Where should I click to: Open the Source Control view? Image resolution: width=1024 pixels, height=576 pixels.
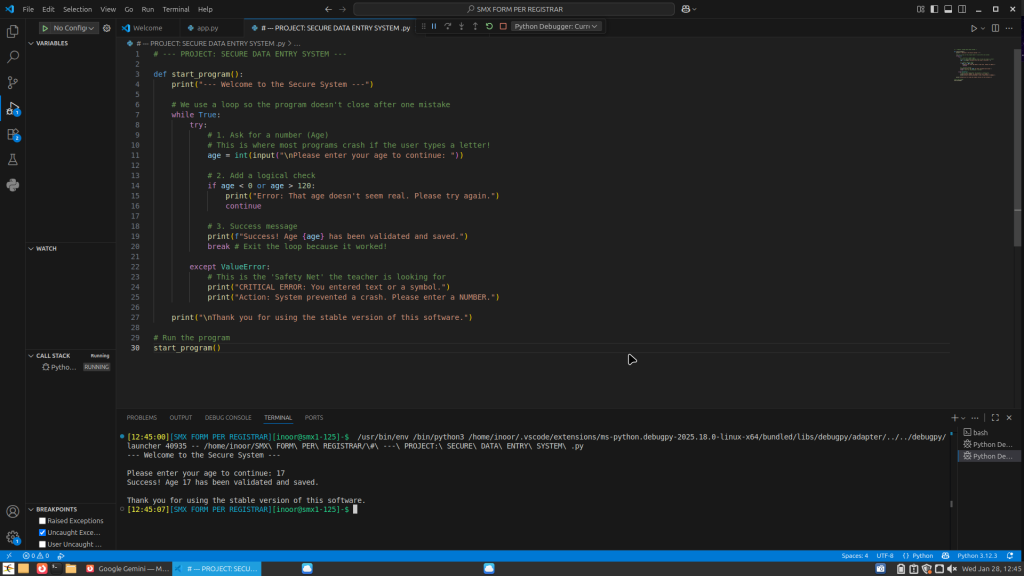point(13,83)
